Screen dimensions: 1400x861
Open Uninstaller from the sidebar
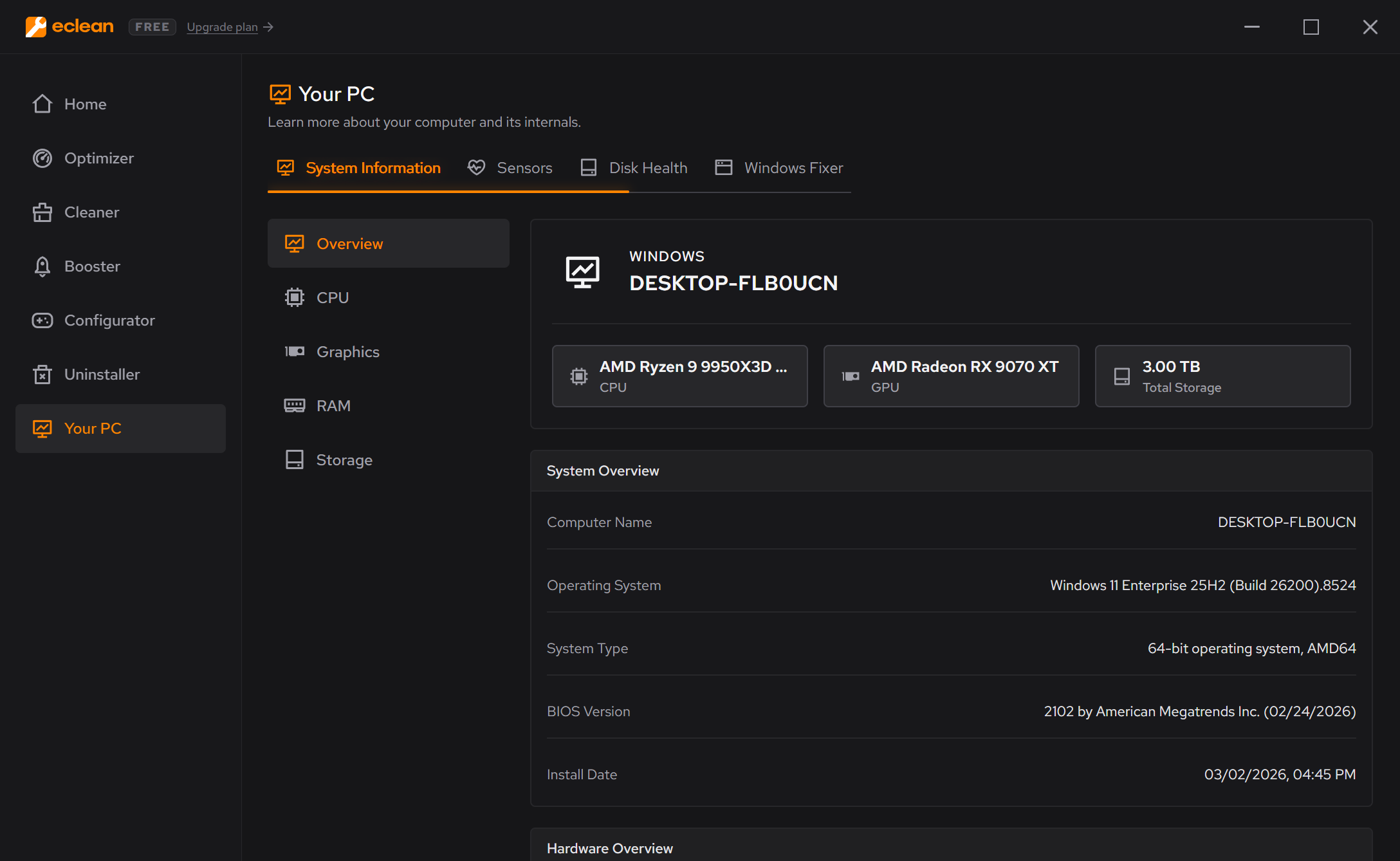[121, 375]
